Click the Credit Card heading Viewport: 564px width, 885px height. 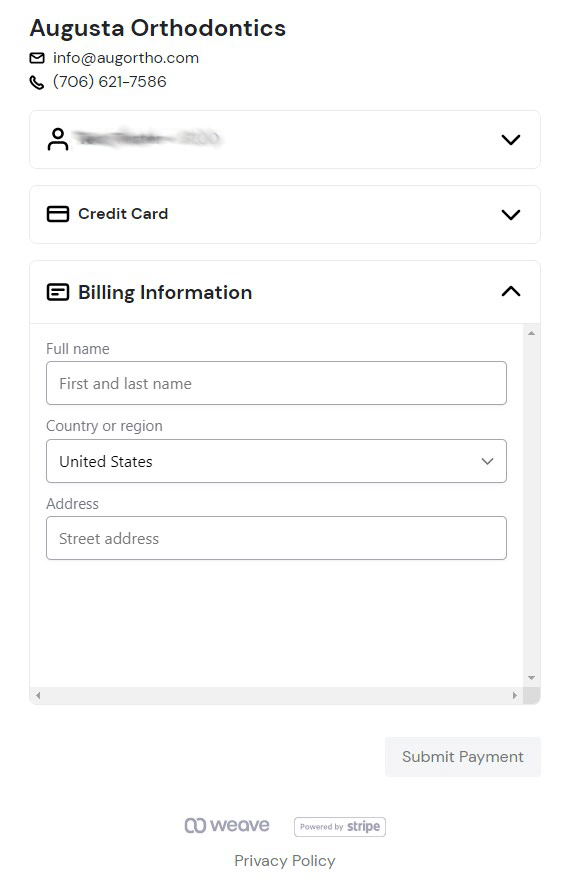123,214
